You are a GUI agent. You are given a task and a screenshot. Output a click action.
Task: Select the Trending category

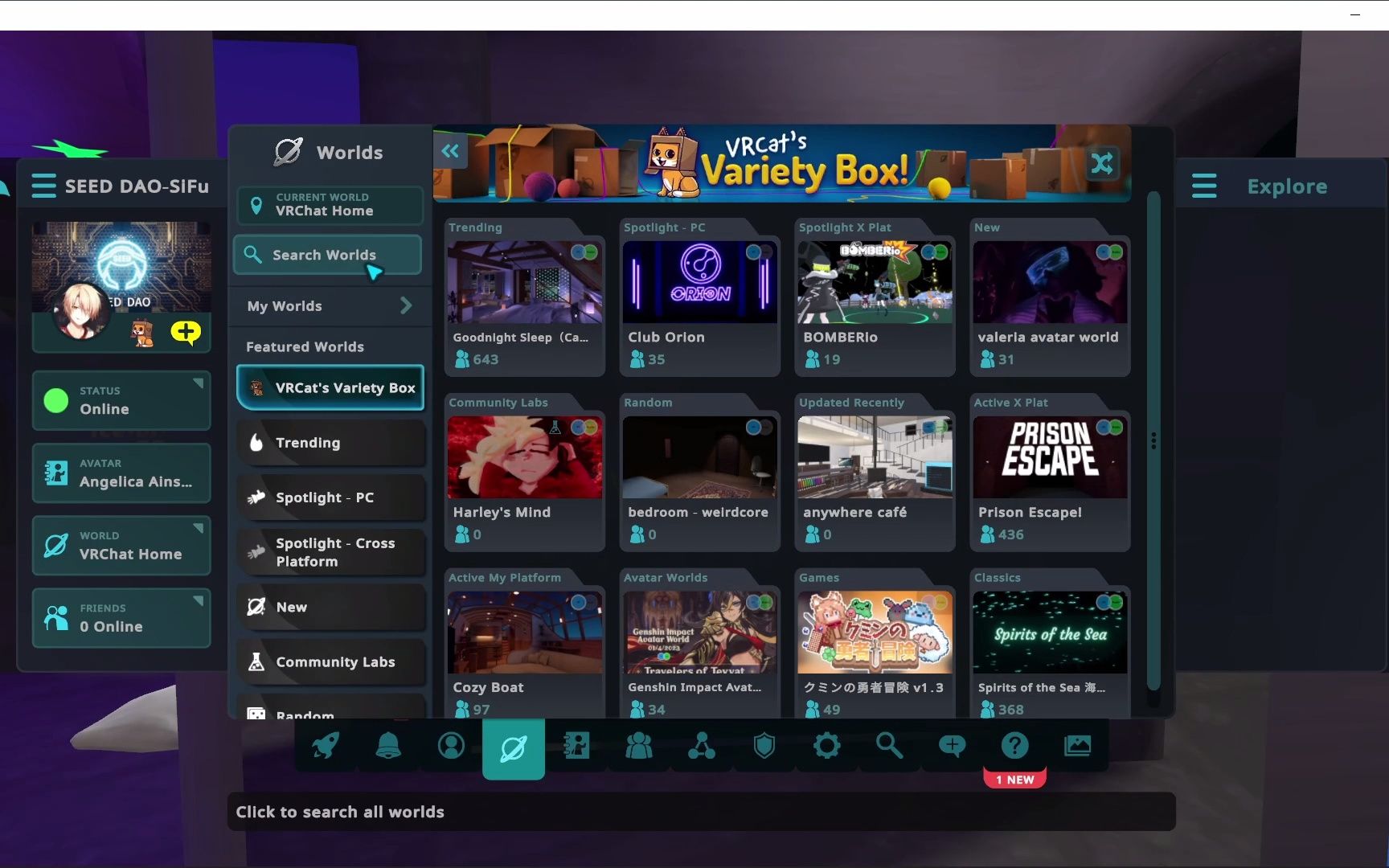click(x=330, y=443)
